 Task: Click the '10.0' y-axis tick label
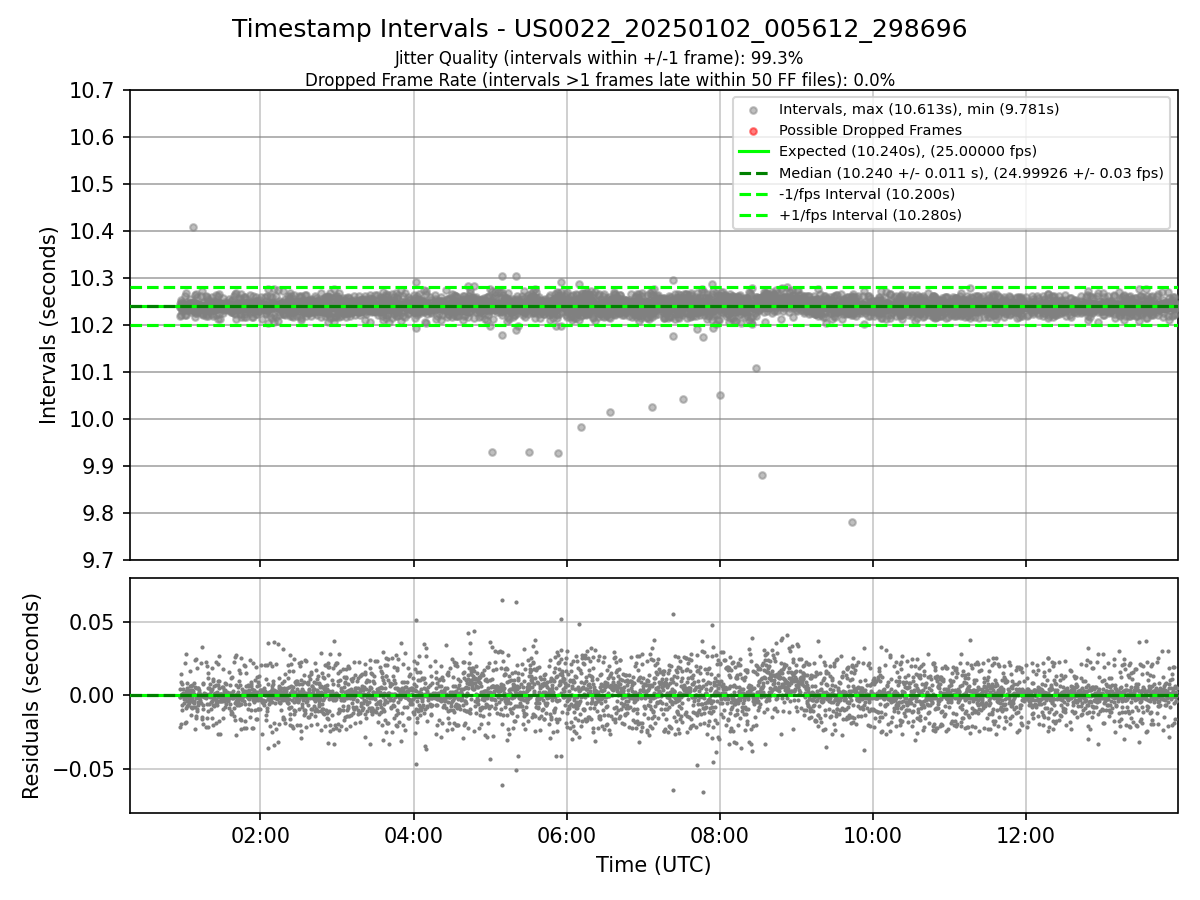94,420
